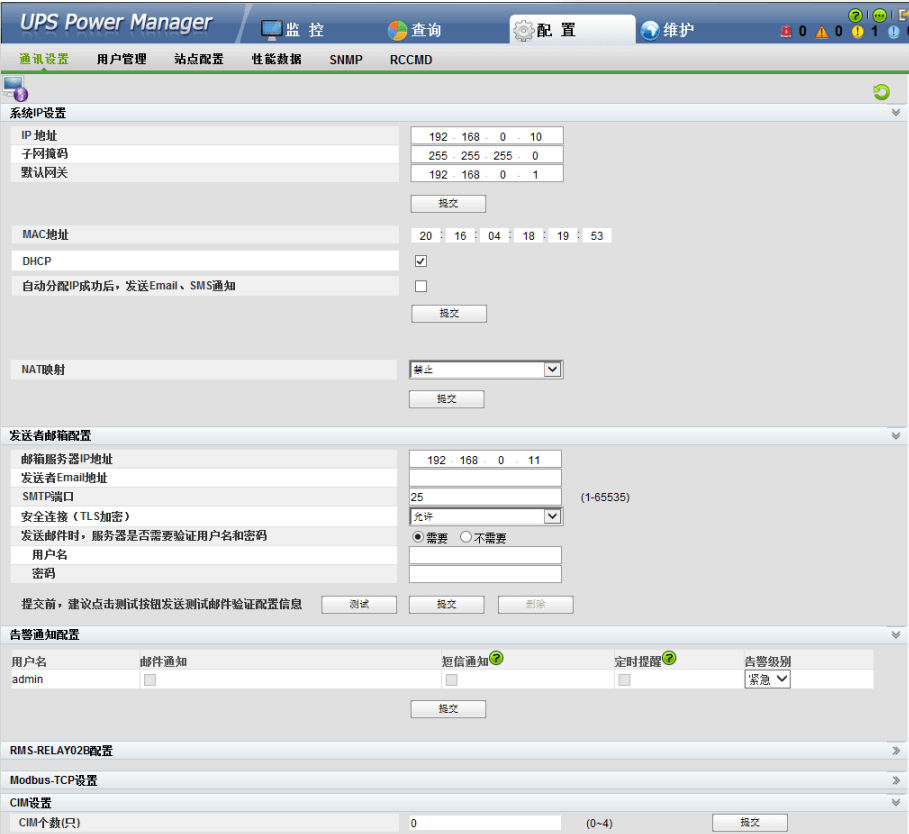909x834 pixels.
Task: Click the orange warning triangle alarm icon
Action: [x=821, y=32]
